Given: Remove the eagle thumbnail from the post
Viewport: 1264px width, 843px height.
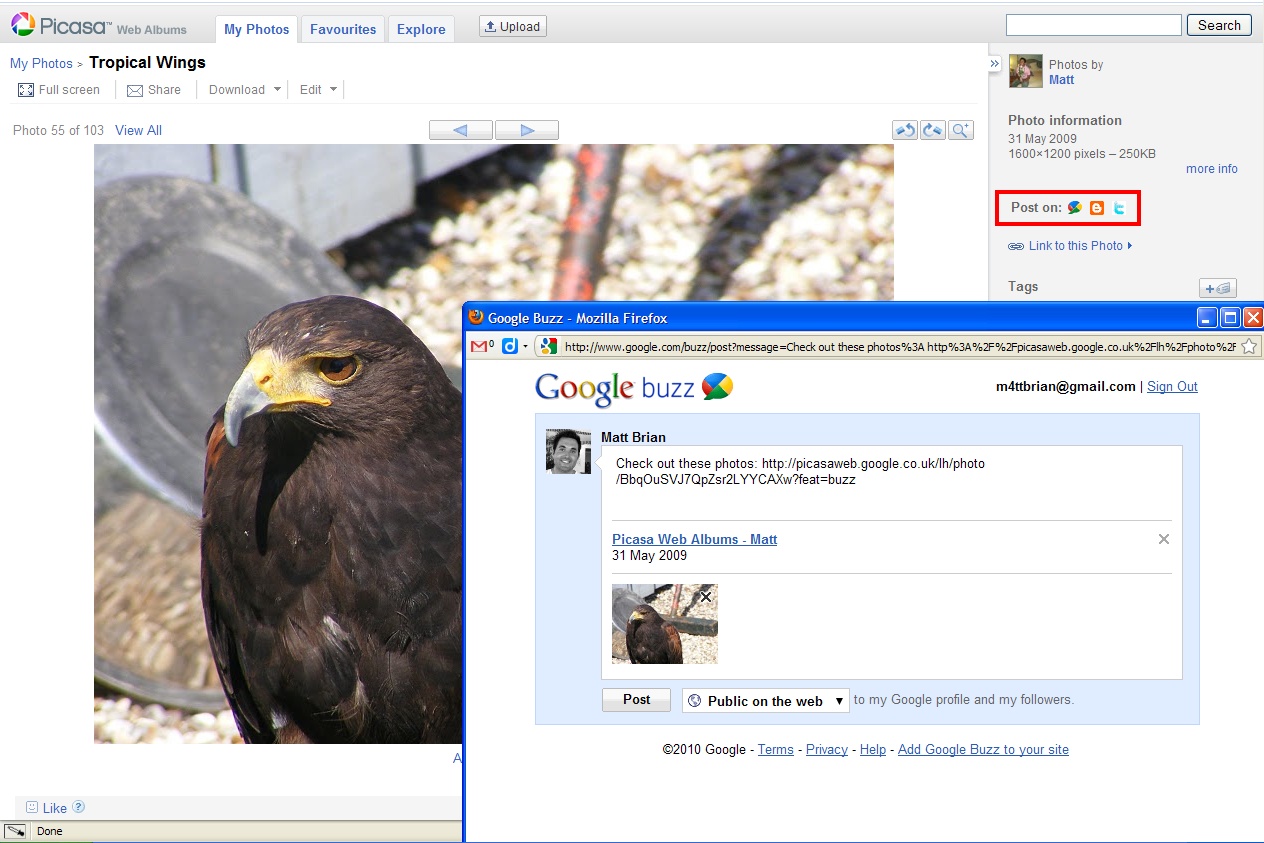Looking at the screenshot, I should tap(706, 597).
